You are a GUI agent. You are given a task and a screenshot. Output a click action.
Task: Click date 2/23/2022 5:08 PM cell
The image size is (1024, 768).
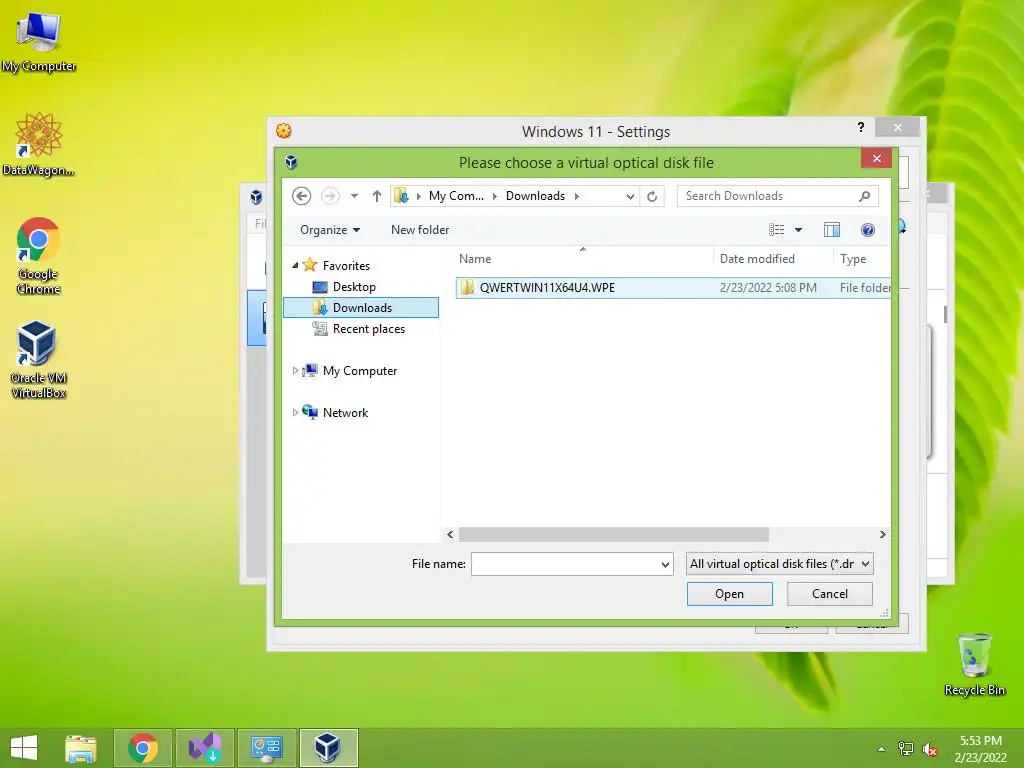768,287
